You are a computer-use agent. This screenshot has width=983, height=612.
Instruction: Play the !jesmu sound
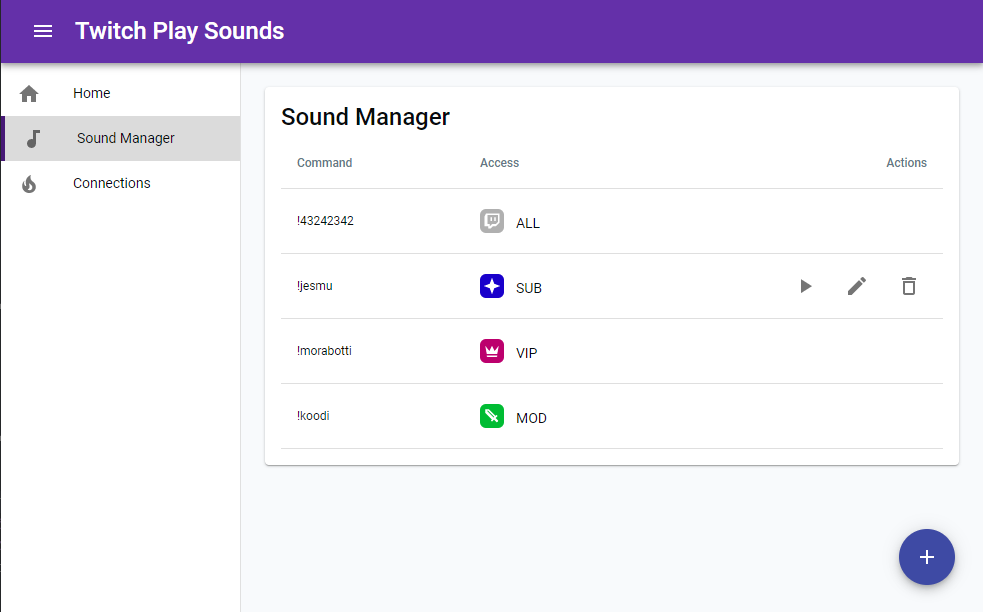(805, 286)
